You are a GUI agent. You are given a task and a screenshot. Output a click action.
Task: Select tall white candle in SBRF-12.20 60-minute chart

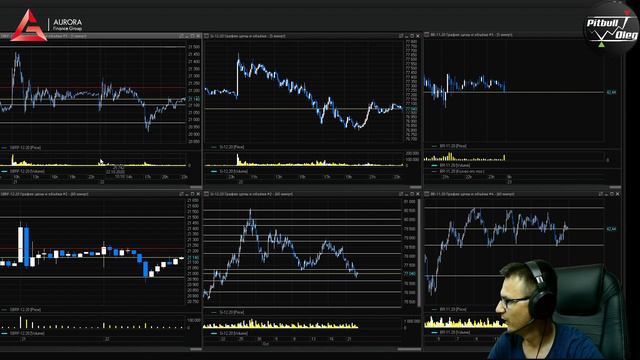coord(20,245)
